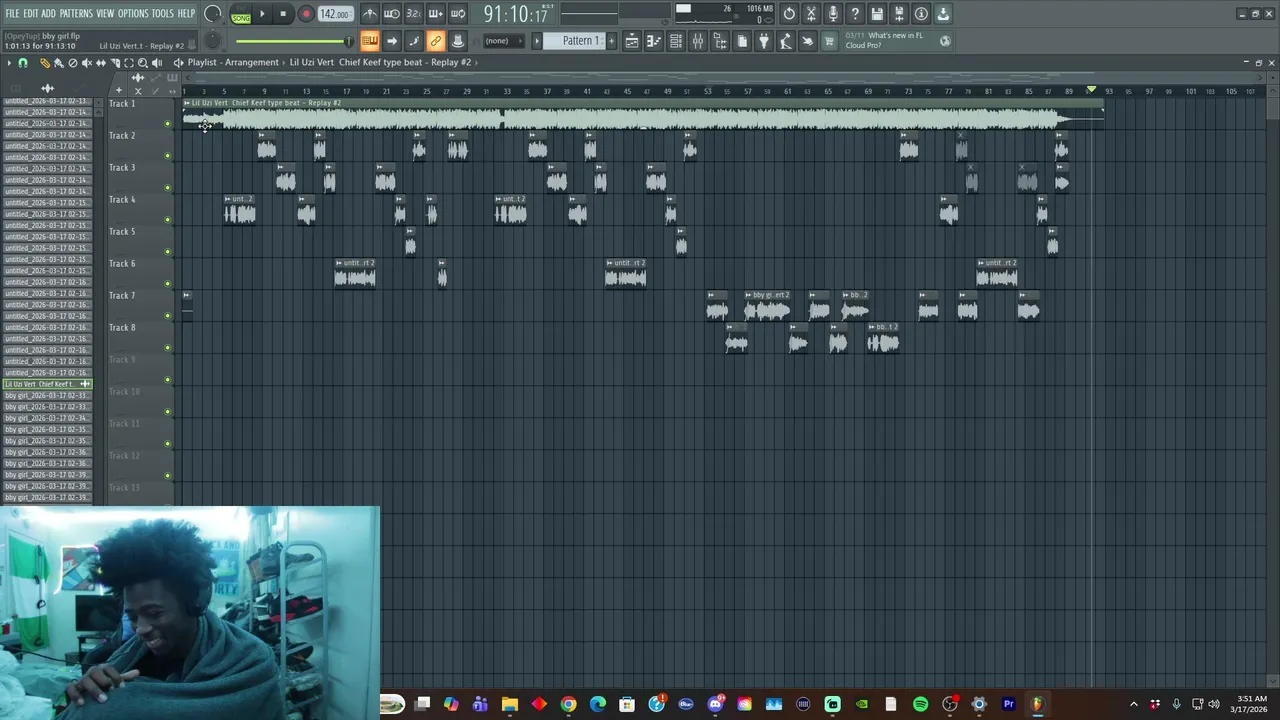Open the VIEW menu
The width and height of the screenshot is (1280, 720).
click(x=105, y=13)
